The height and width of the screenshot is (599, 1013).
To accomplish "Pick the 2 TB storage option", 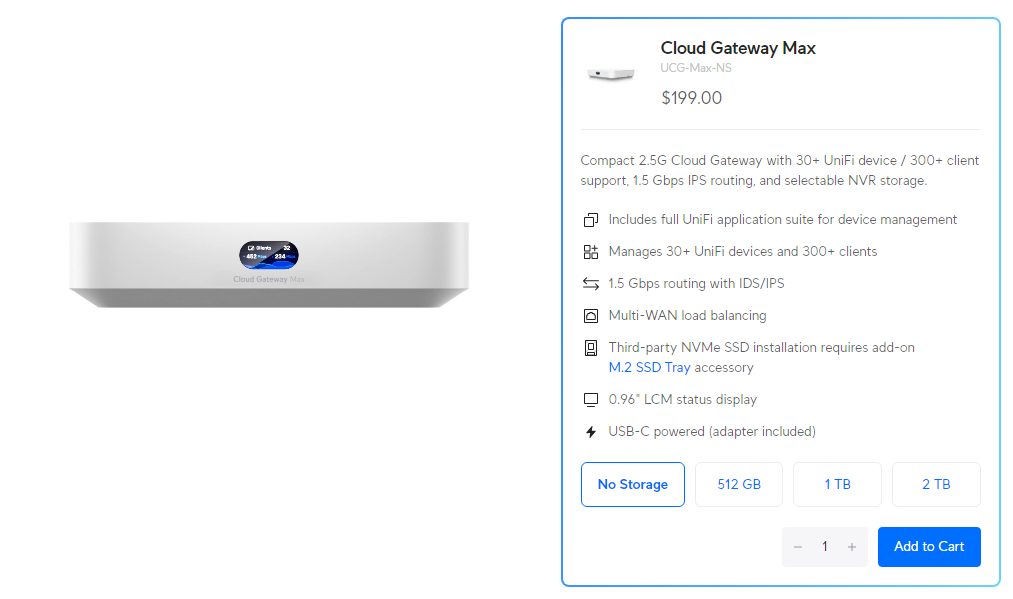I will click(x=936, y=484).
